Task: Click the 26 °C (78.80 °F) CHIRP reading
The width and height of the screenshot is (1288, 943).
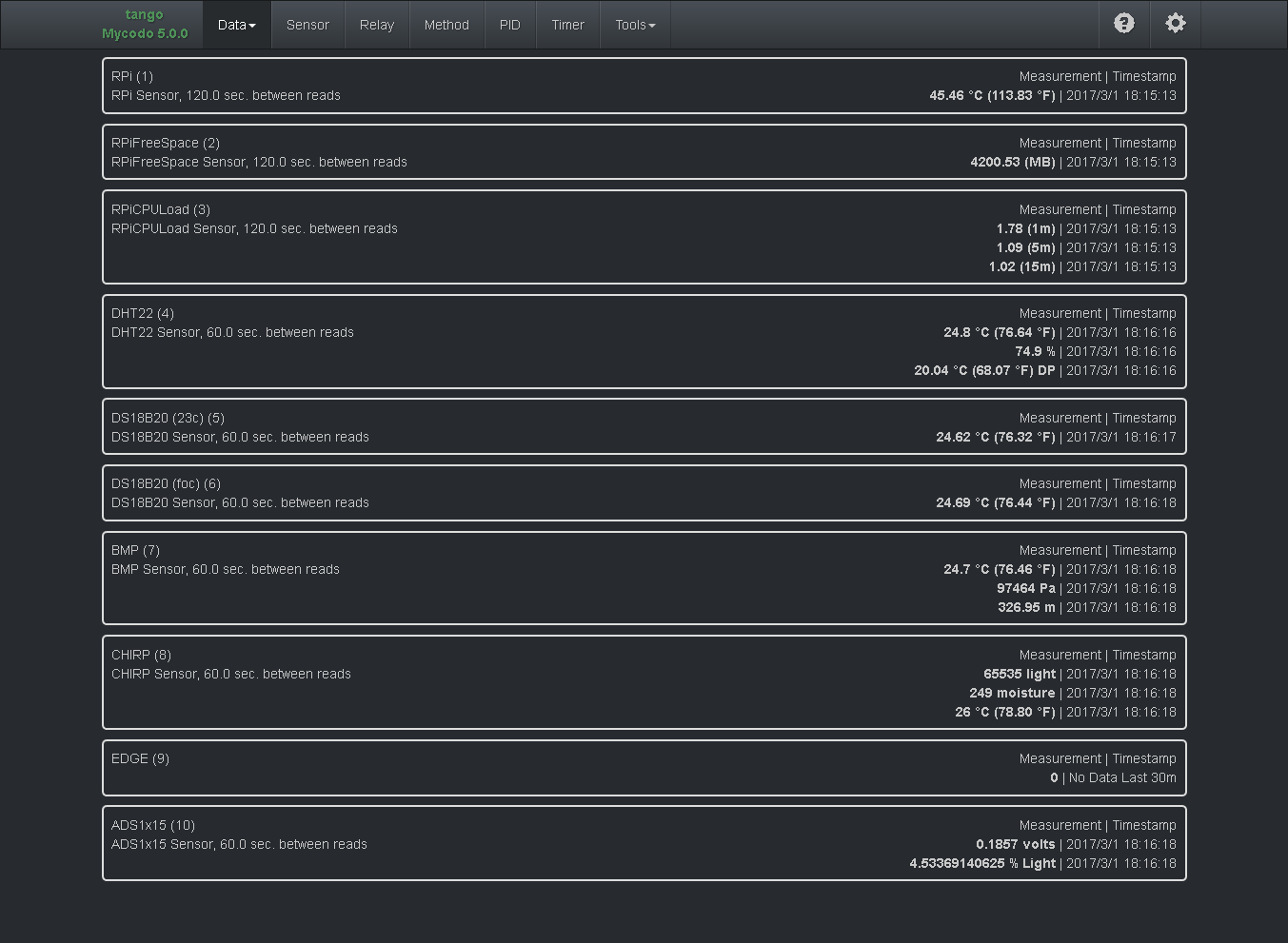Action: click(x=1005, y=712)
